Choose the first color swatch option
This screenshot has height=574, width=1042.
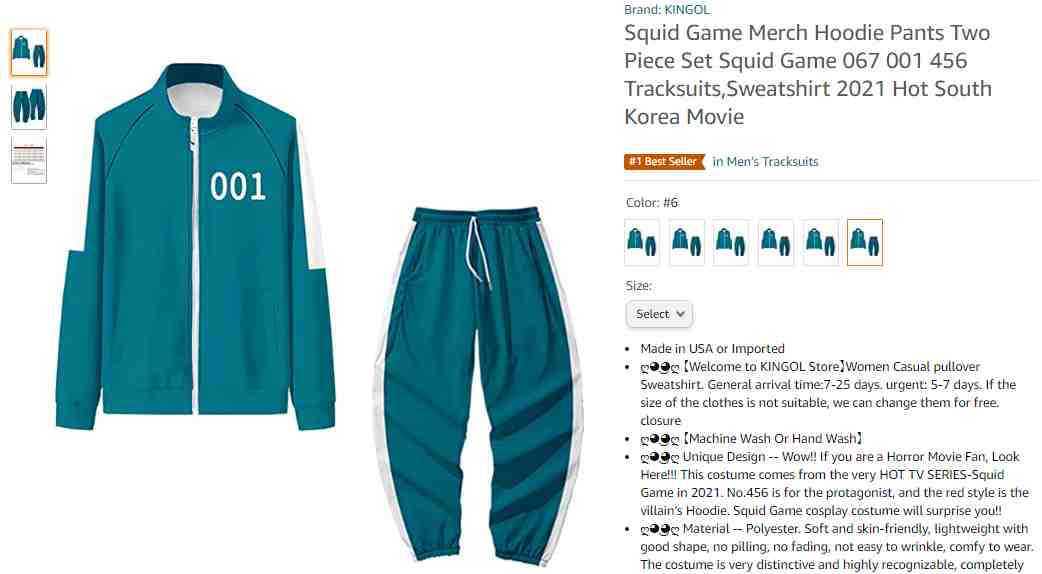pyautogui.click(x=642, y=242)
